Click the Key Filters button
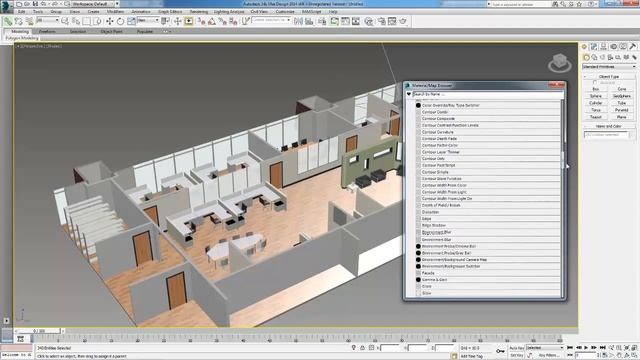Image resolution: width=640 pixels, height=360 pixels. pyautogui.click(x=549, y=356)
